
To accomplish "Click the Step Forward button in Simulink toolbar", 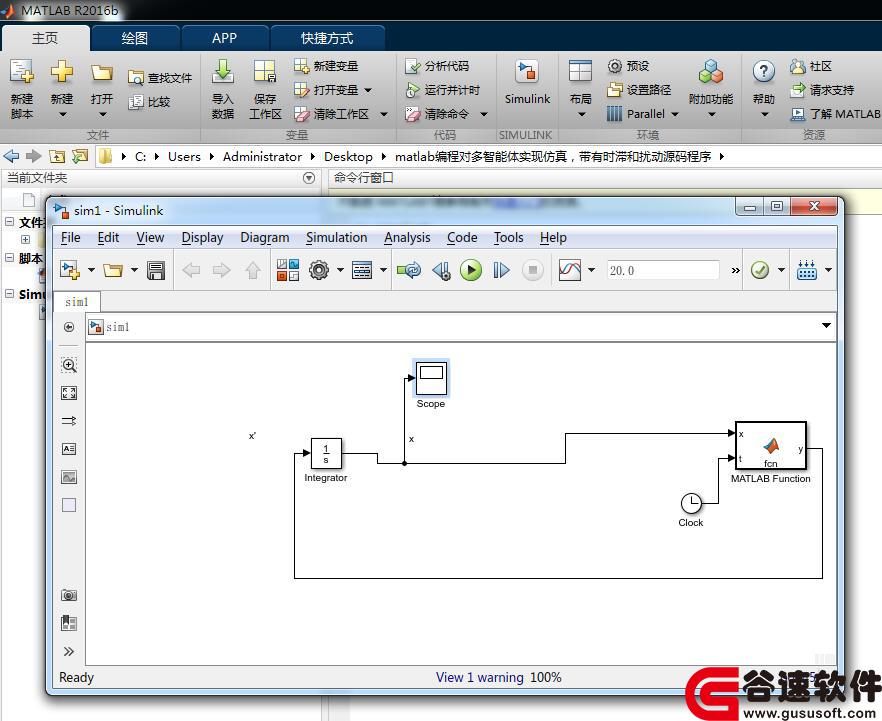I will click(x=501, y=271).
